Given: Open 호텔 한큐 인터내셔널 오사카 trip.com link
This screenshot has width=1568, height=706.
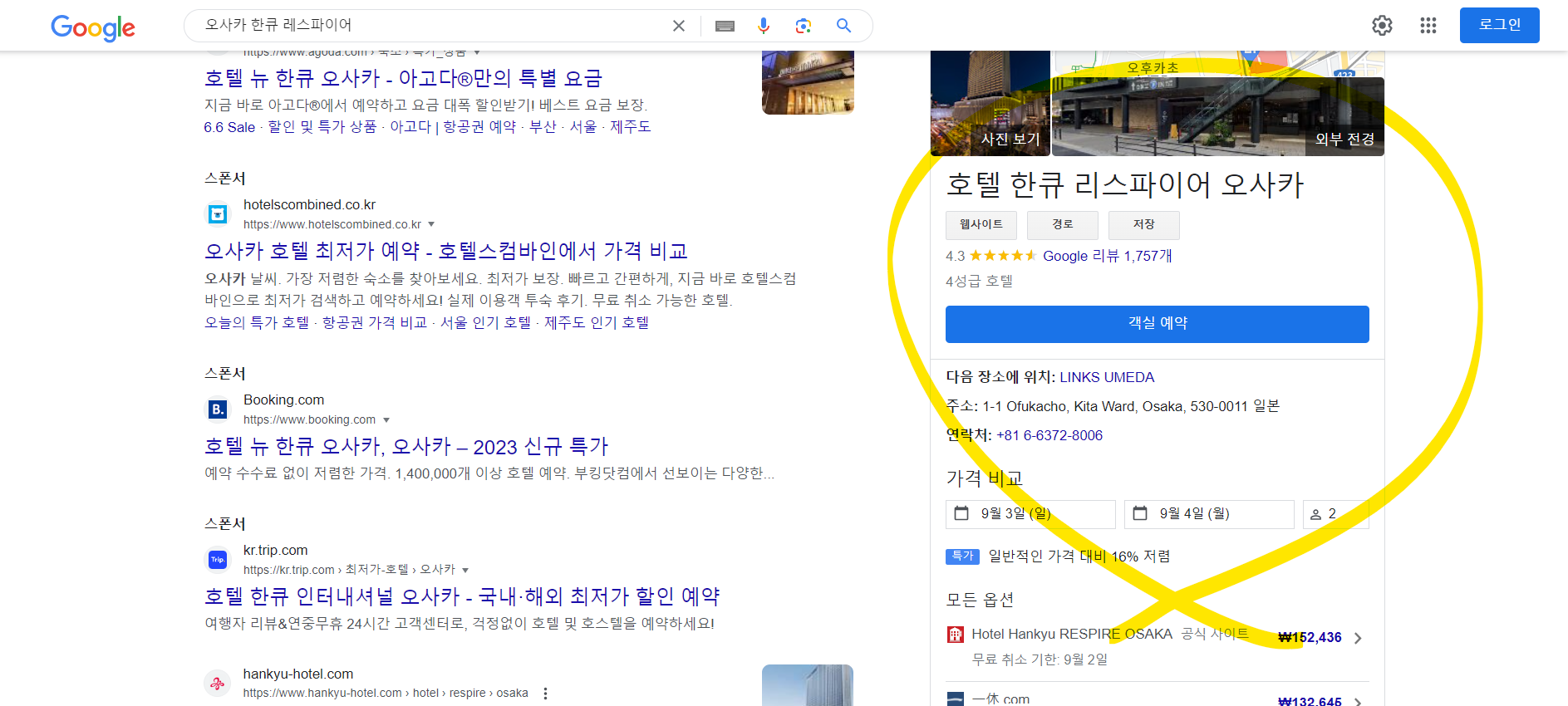Looking at the screenshot, I should [462, 596].
